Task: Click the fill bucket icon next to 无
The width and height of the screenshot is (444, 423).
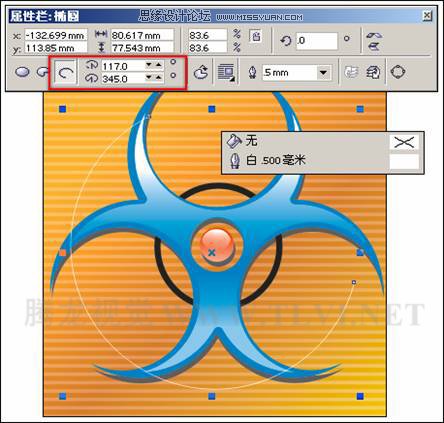Action: (x=234, y=141)
